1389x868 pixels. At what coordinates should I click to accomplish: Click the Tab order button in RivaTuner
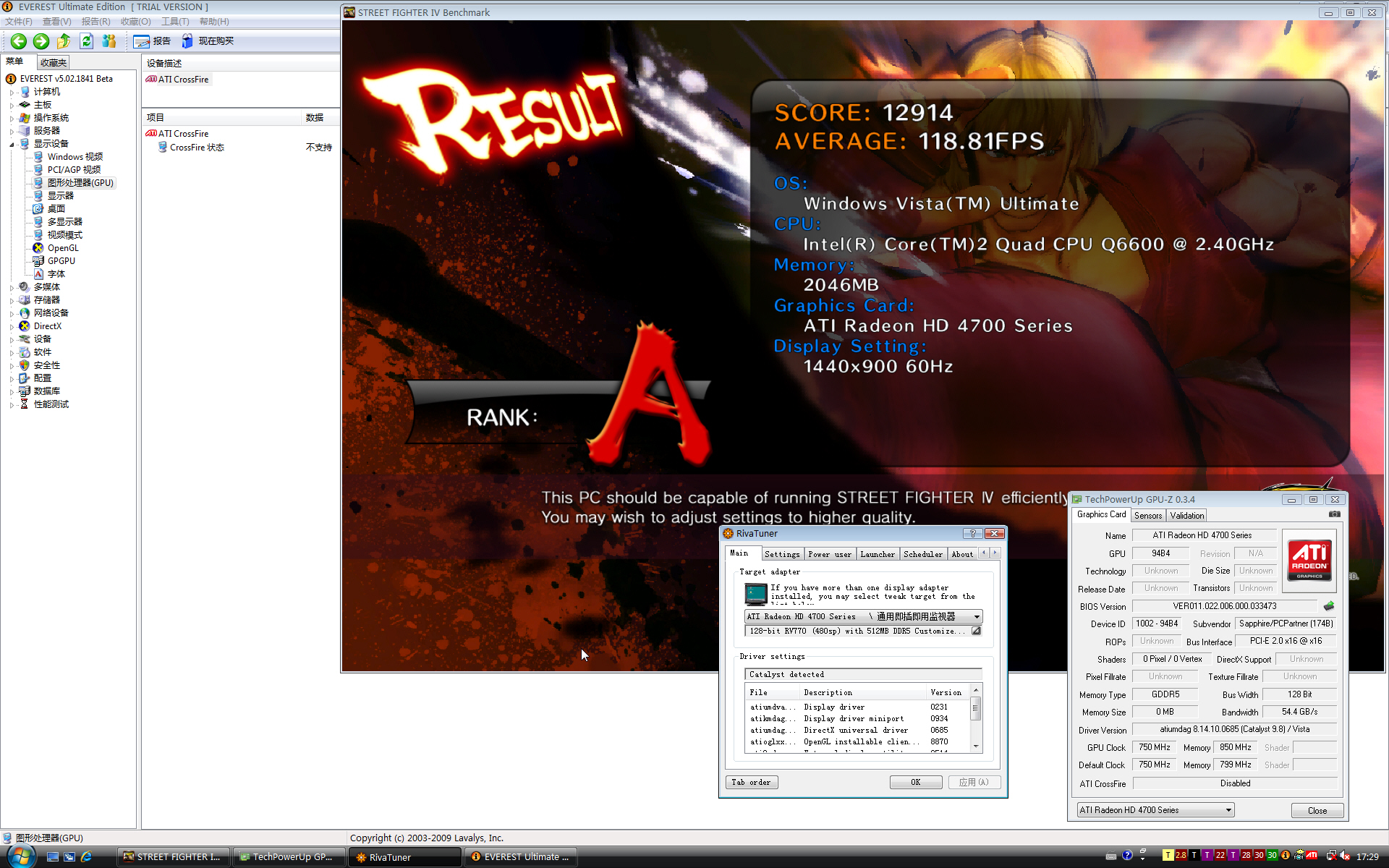[751, 782]
